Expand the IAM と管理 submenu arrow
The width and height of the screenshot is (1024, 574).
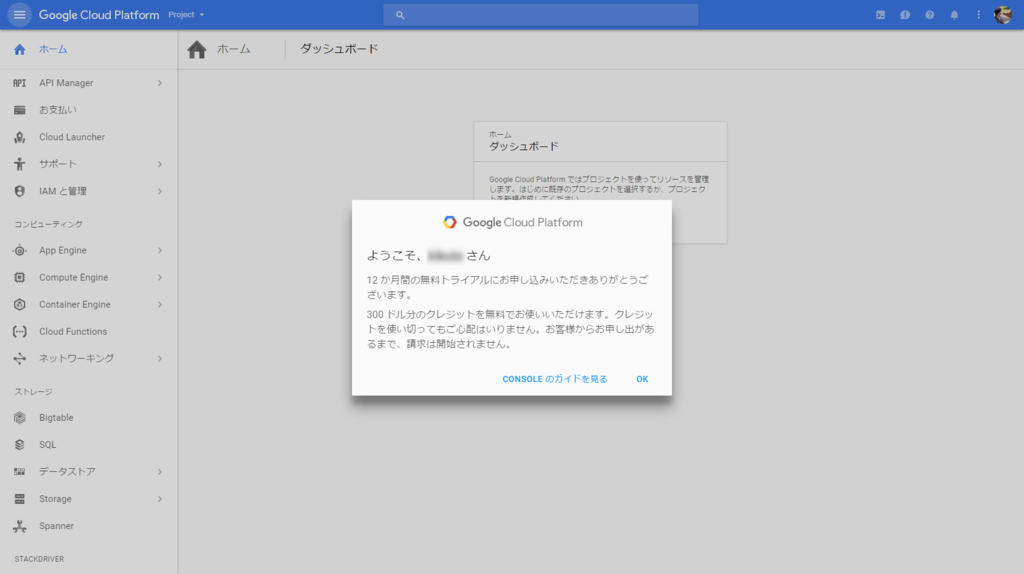159,191
